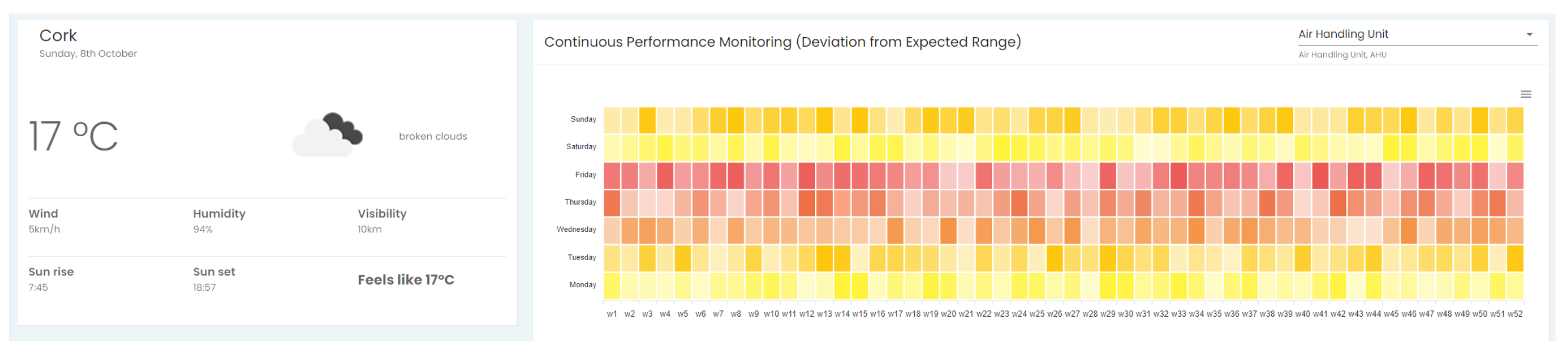The height and width of the screenshot is (358, 1568).
Task: Click the Saturday w52 heatmap cell
Action: coord(1515,148)
